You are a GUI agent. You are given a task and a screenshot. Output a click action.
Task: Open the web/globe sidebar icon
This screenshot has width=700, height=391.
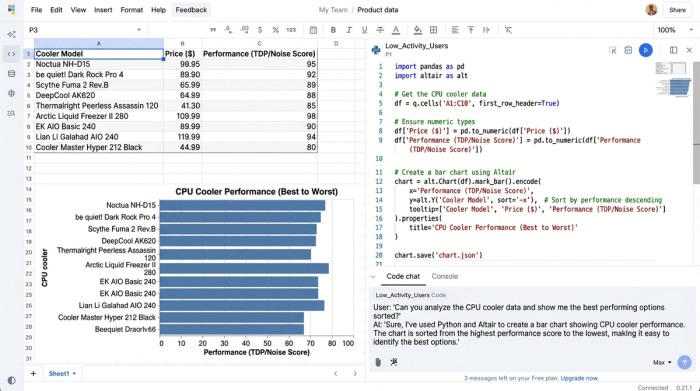(x=11, y=93)
